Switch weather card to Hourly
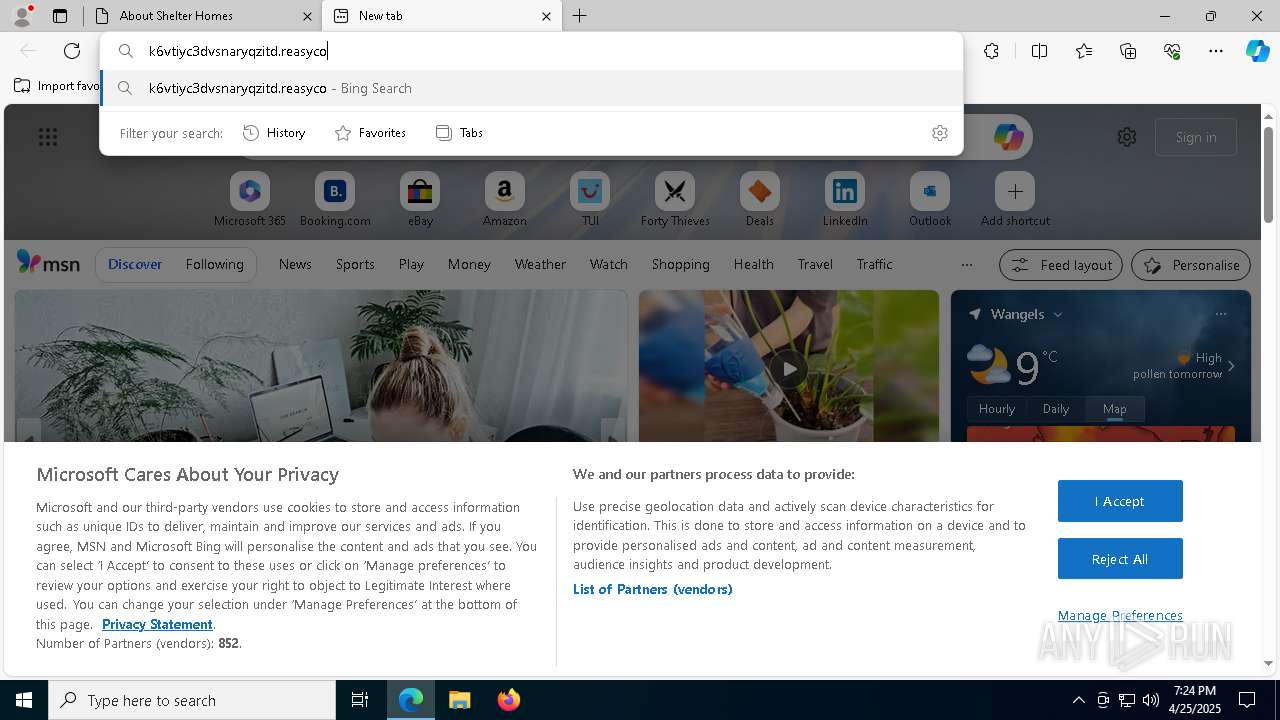Screen dimensions: 1280x720 point(997,409)
